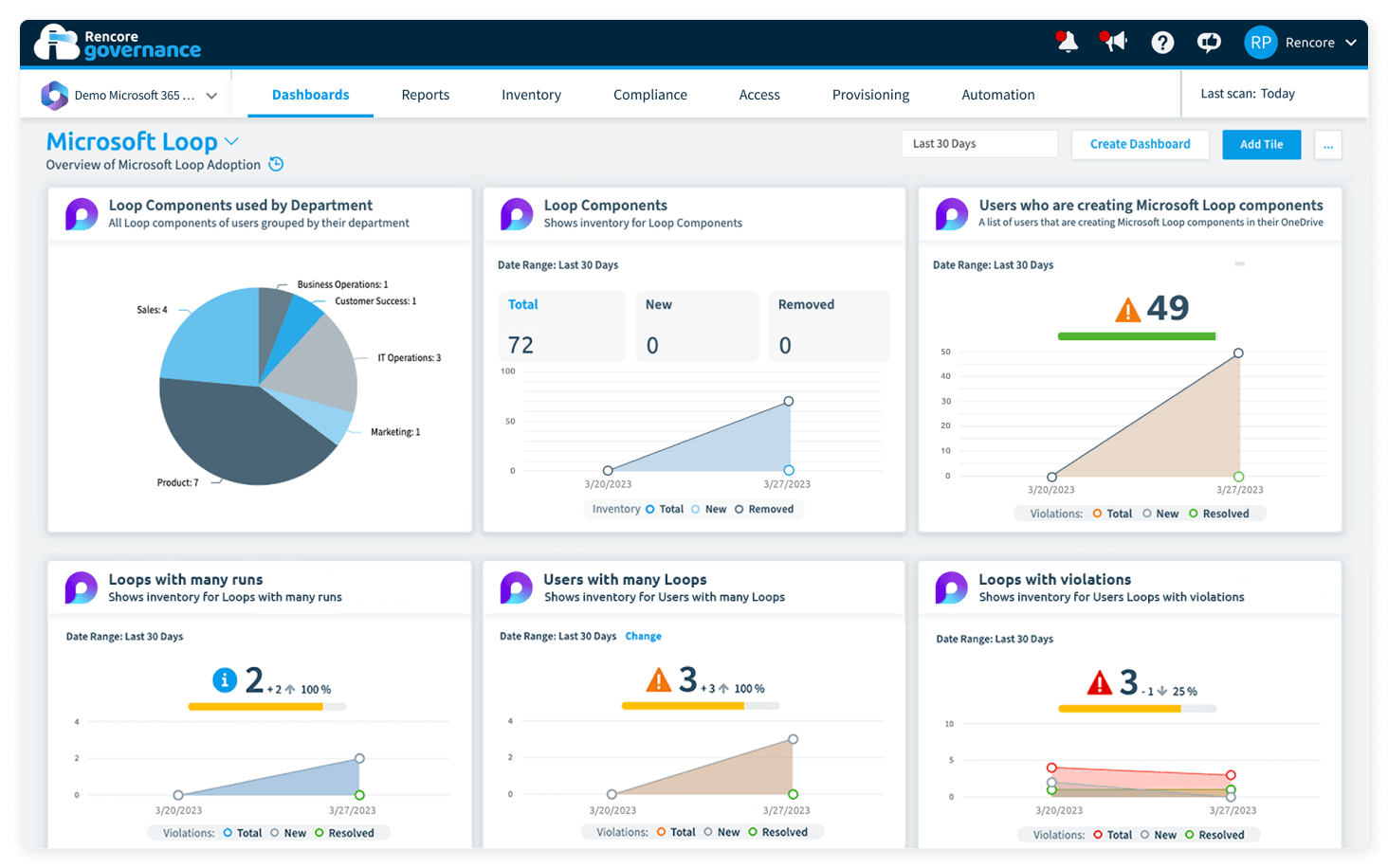Expand the Demo Microsoft 365 tenant dropdown

coord(211,96)
